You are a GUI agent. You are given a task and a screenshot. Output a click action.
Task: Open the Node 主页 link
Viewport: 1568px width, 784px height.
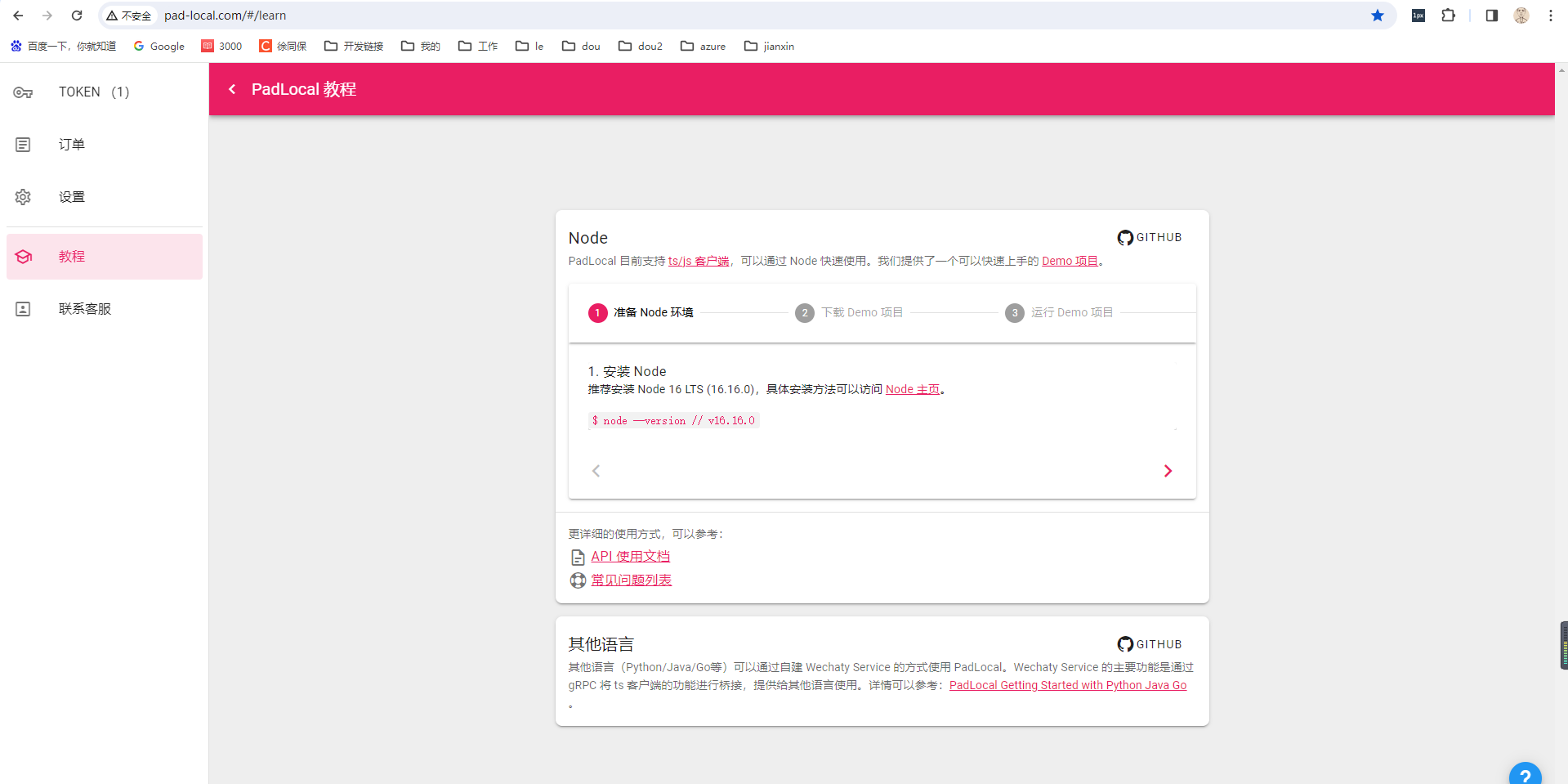coord(913,389)
